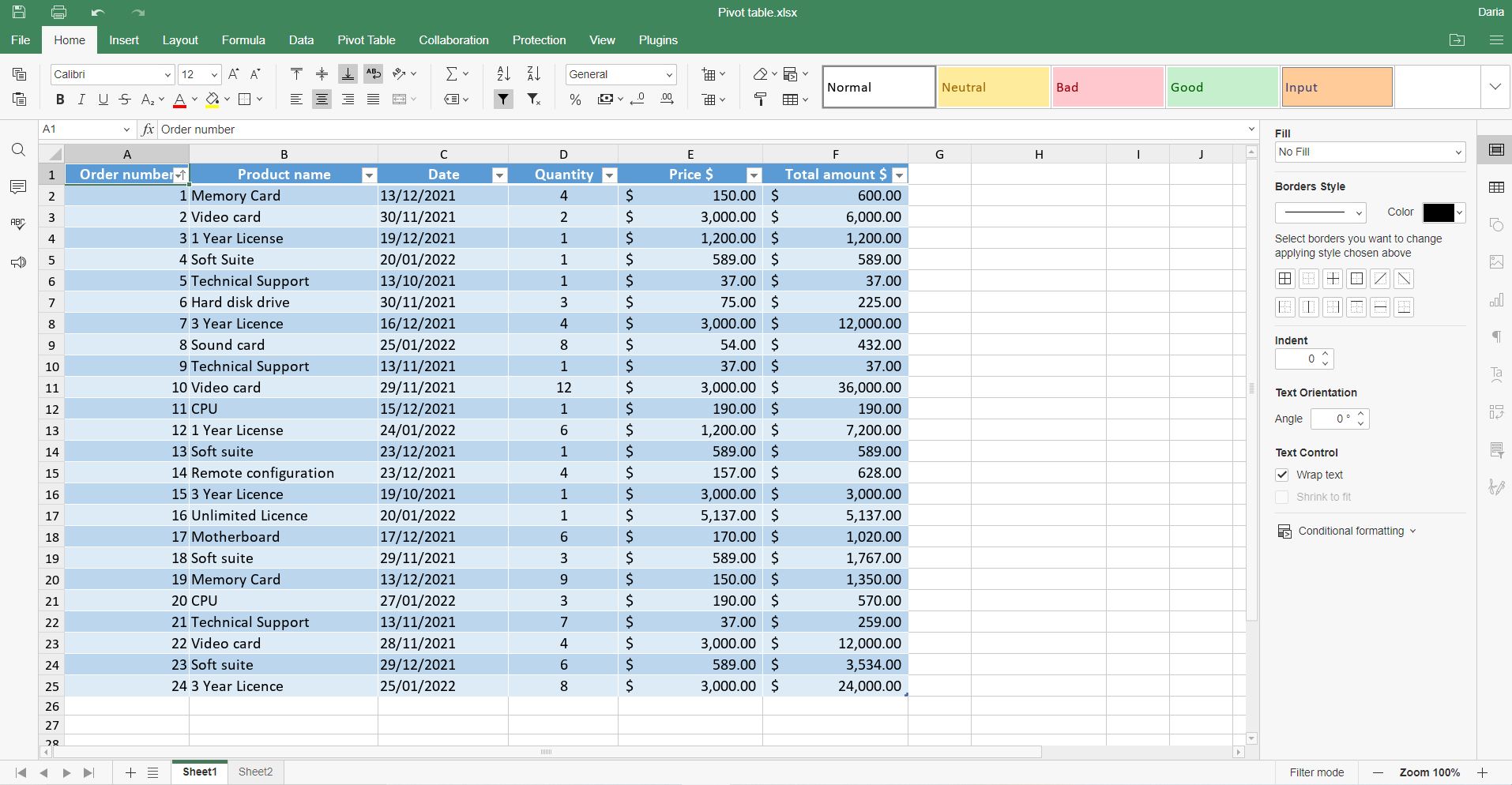This screenshot has height=785, width=1512.
Task: Click the Print icon in title bar
Action: click(x=58, y=12)
